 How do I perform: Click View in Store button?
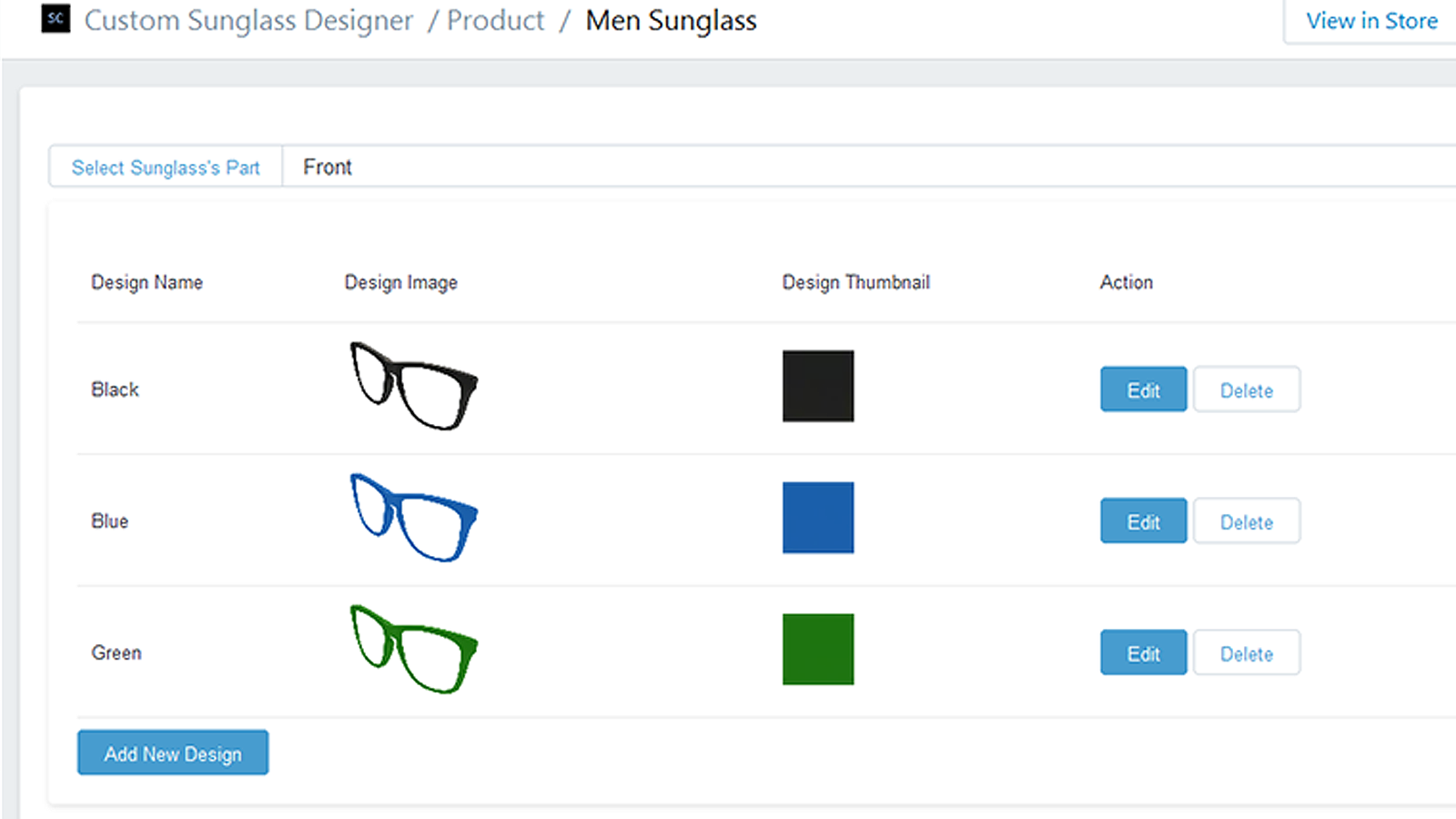1370,20
